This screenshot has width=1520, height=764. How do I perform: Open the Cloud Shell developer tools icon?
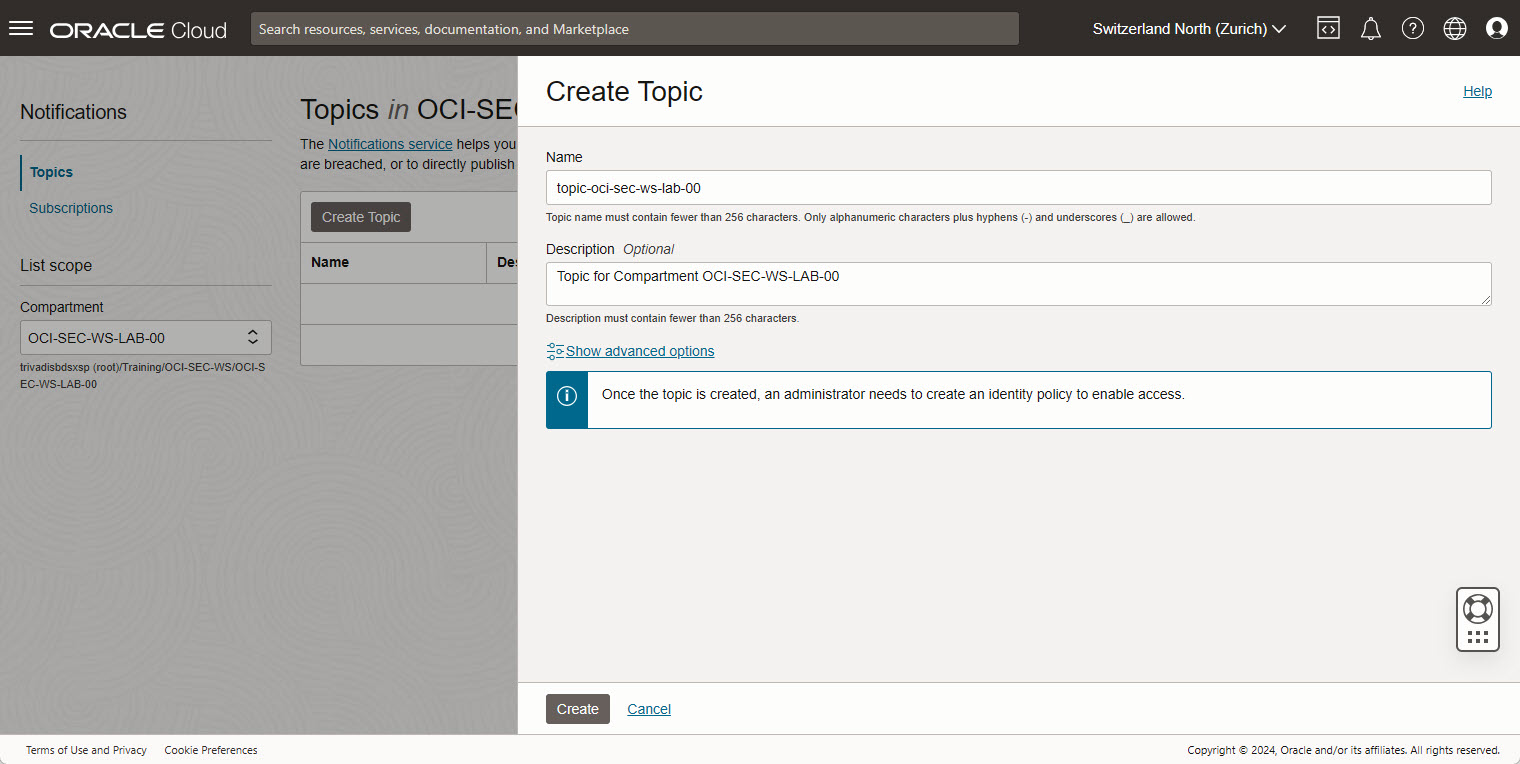tap(1328, 28)
